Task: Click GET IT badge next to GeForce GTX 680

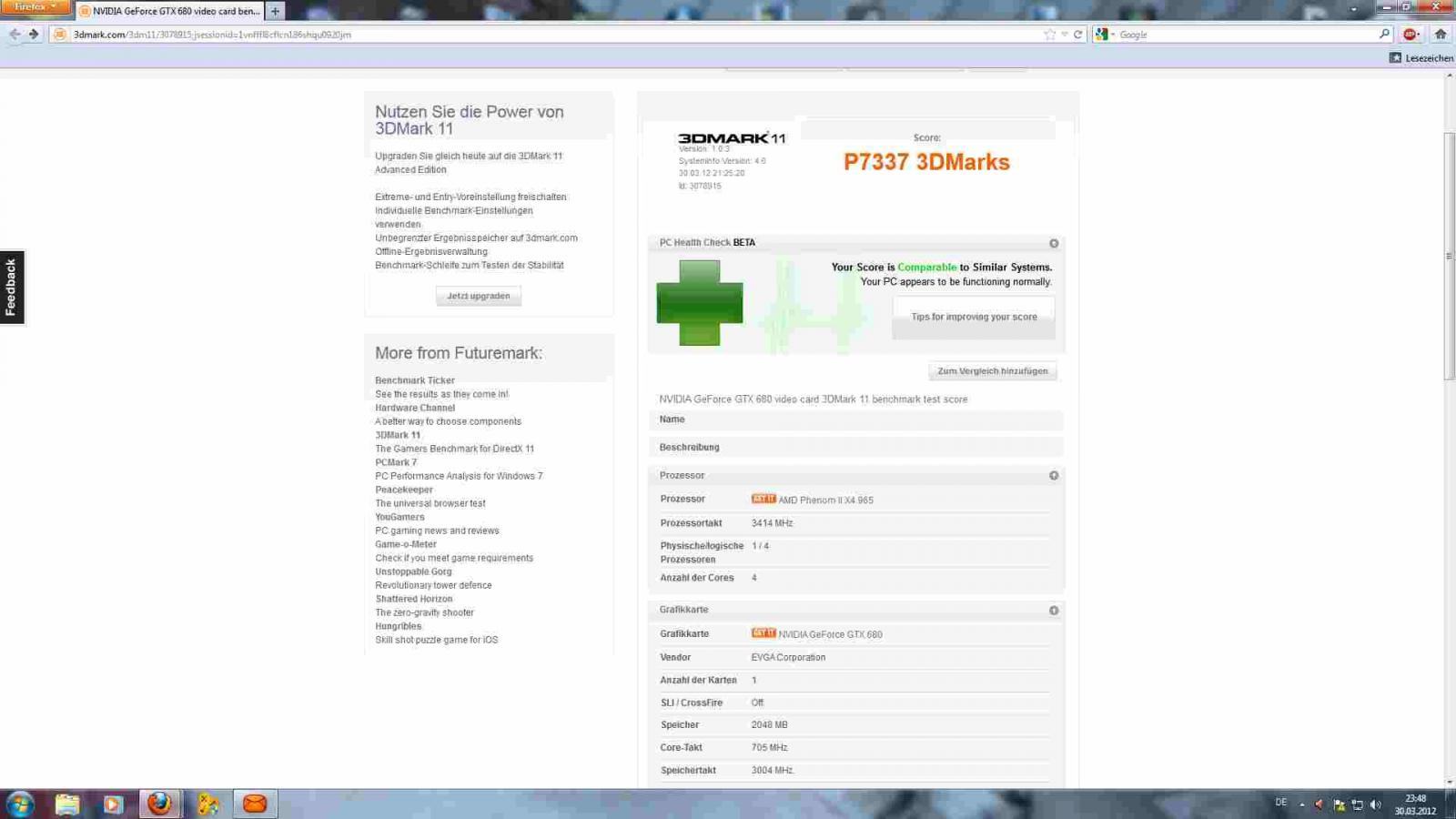Action: (x=763, y=633)
